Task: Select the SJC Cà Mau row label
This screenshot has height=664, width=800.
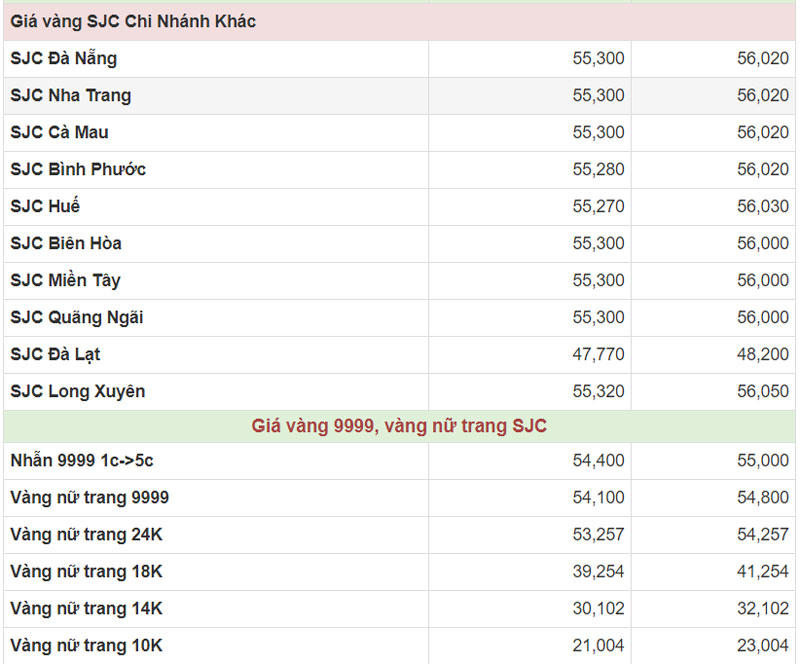Action: point(59,132)
